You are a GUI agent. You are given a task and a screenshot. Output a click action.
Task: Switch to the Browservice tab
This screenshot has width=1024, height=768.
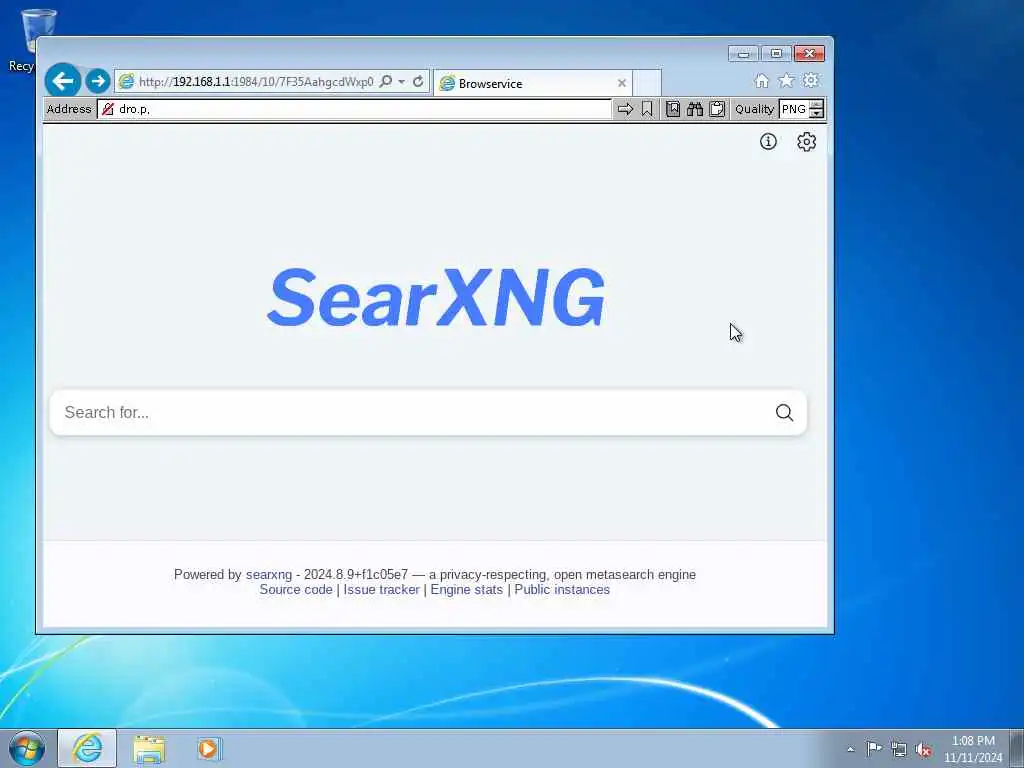point(532,83)
